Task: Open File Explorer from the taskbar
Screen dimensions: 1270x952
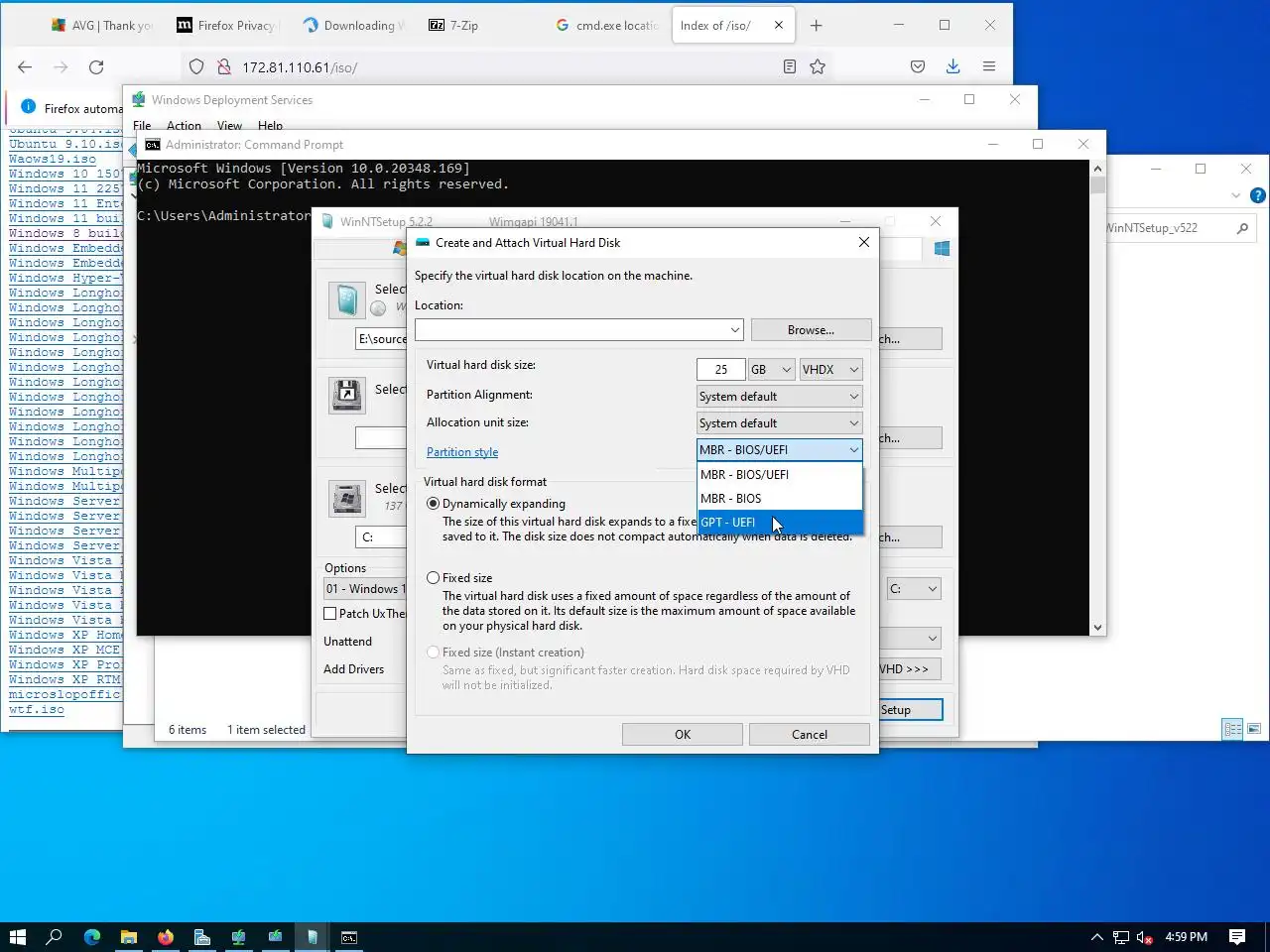Action: click(x=128, y=937)
